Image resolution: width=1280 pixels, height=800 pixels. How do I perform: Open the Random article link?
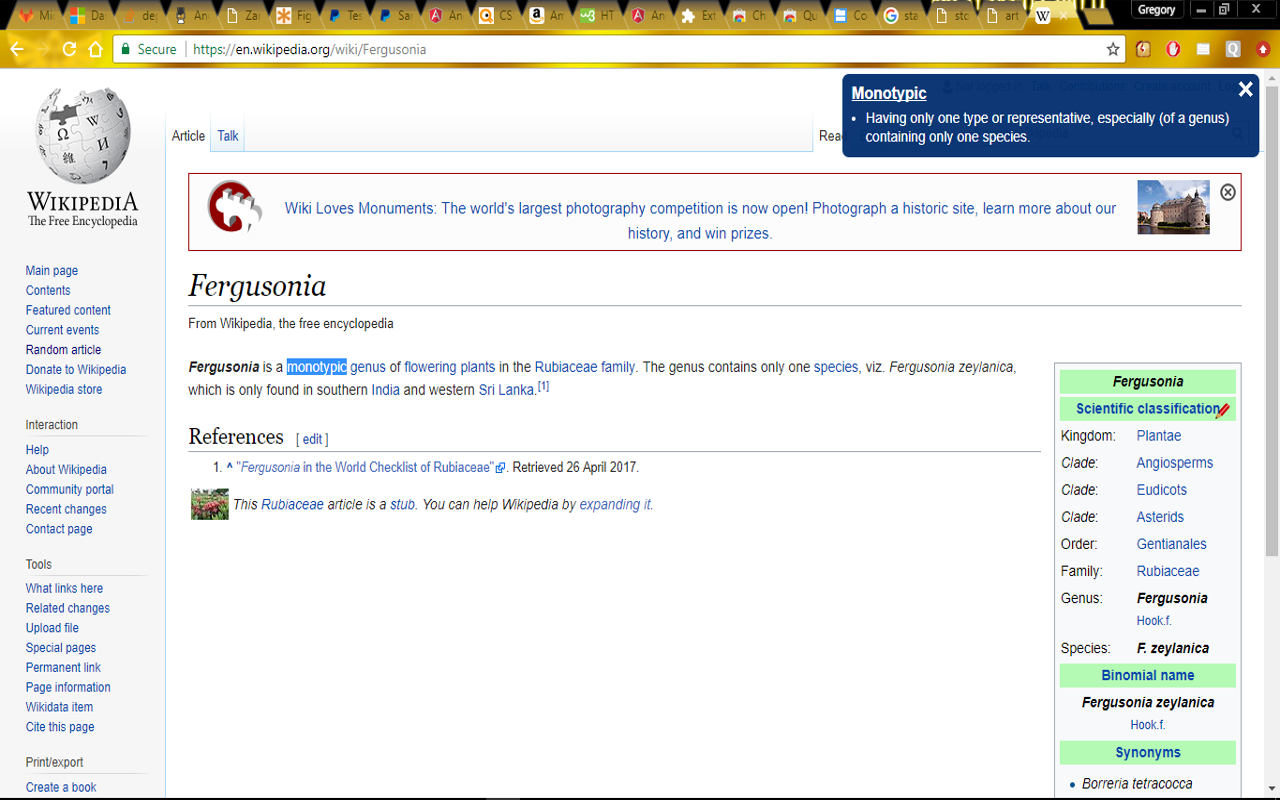click(x=63, y=349)
